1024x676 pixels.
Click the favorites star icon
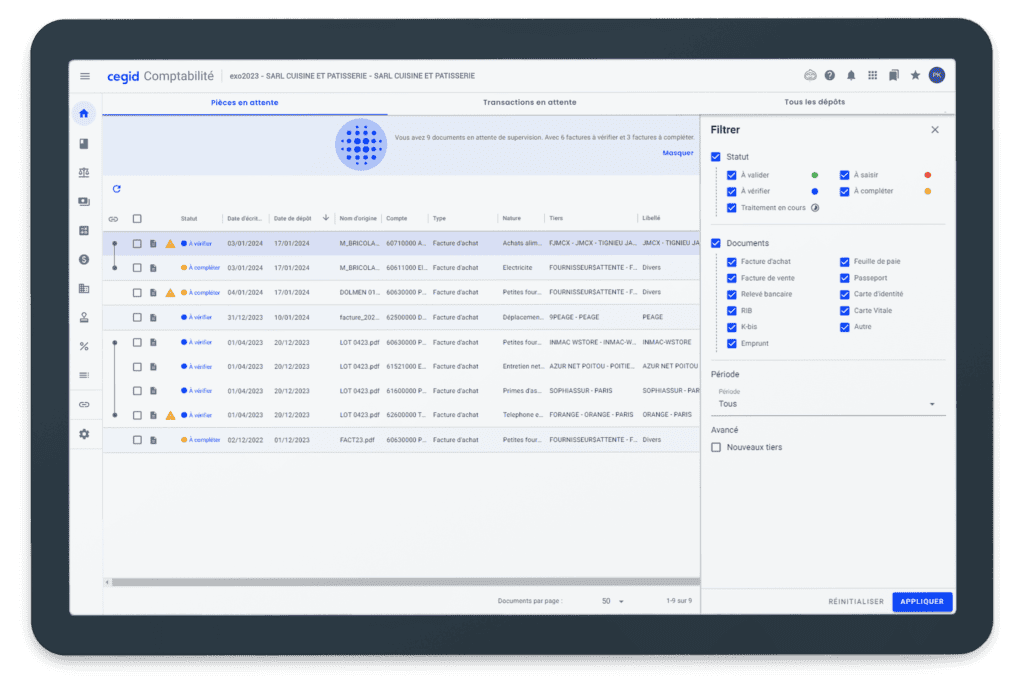(x=915, y=76)
